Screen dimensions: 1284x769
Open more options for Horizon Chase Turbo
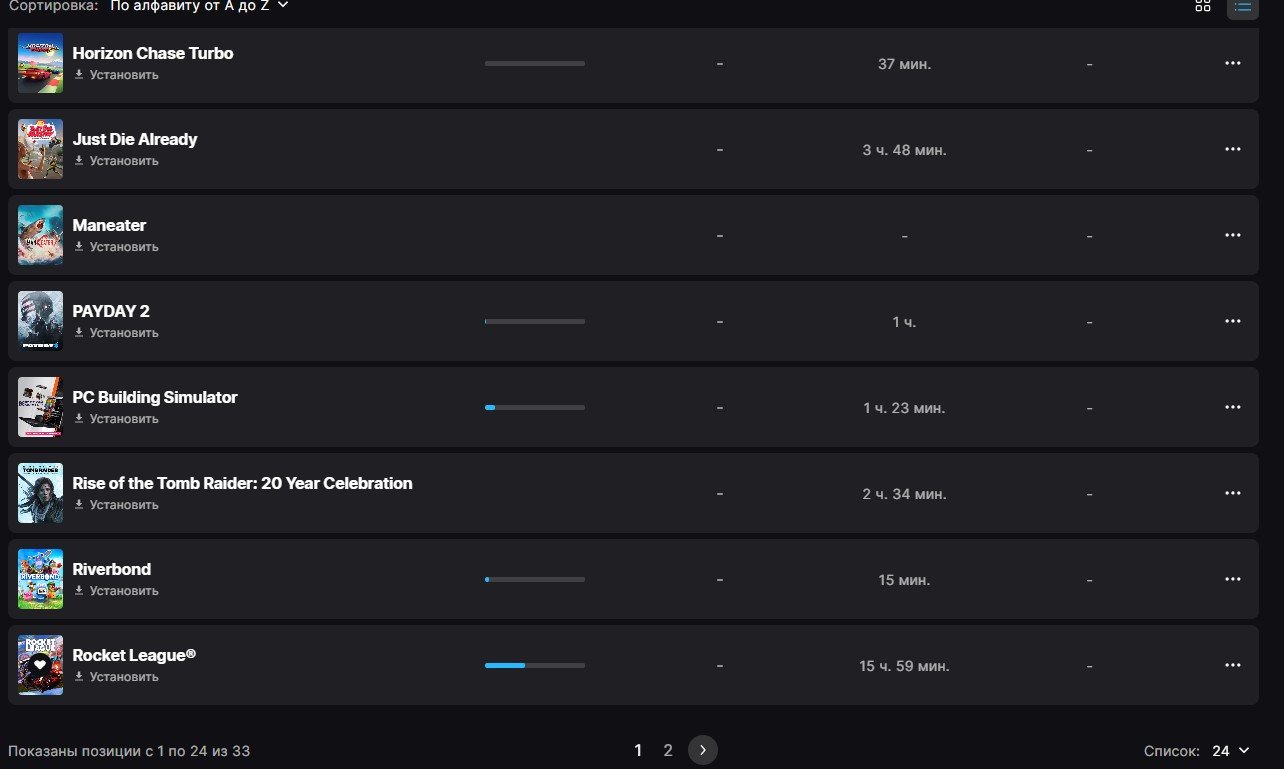[x=1233, y=63]
